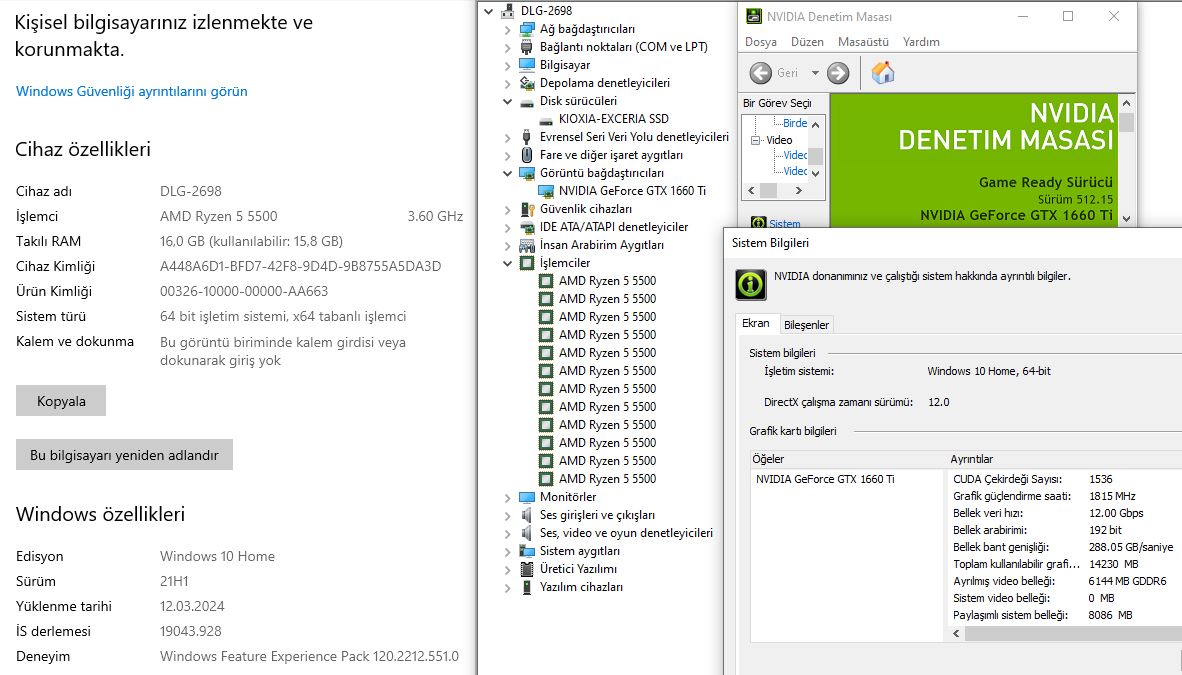Screen dimensions: 1182x675
Task: Open the Yardım menu
Action: click(921, 42)
